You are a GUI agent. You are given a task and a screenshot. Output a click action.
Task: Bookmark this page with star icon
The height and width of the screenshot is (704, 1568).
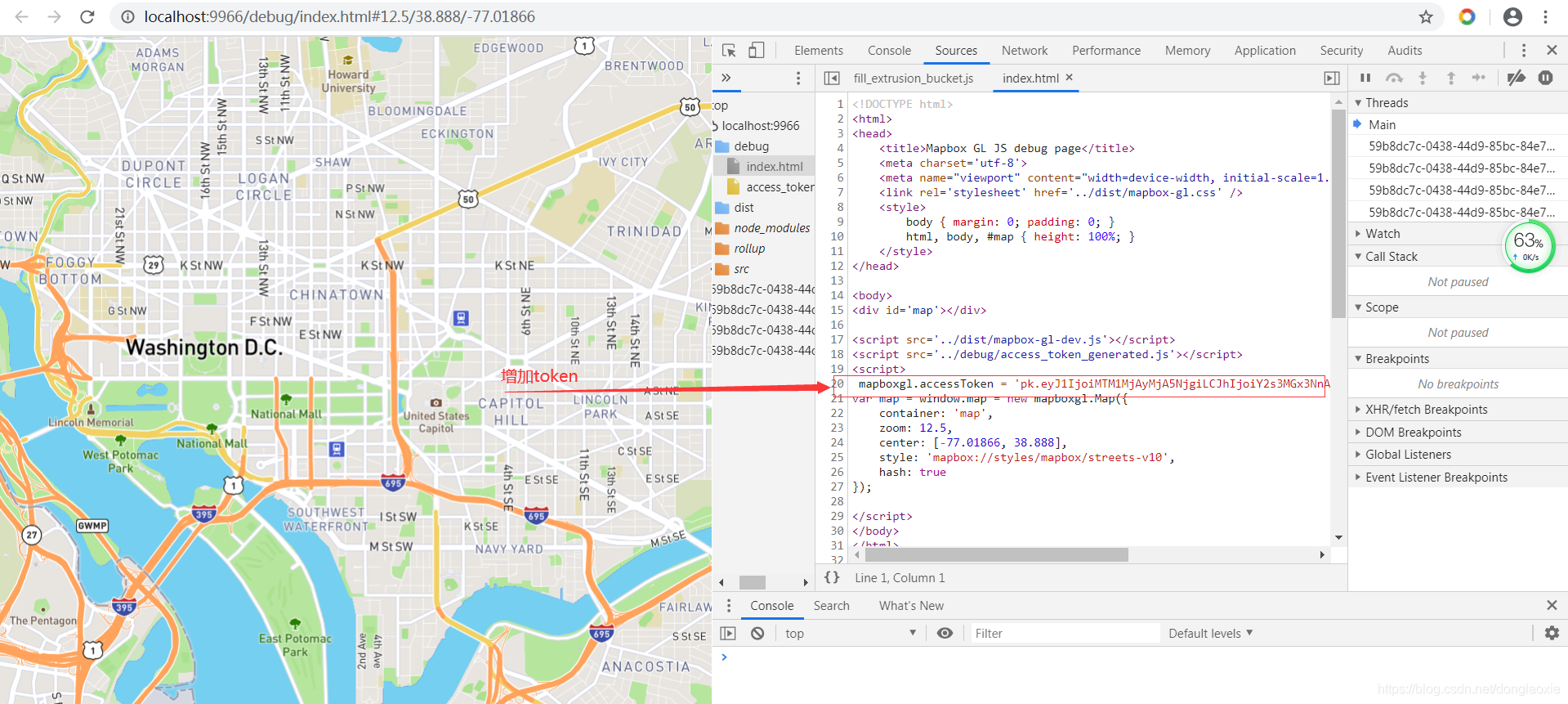pos(1426,16)
